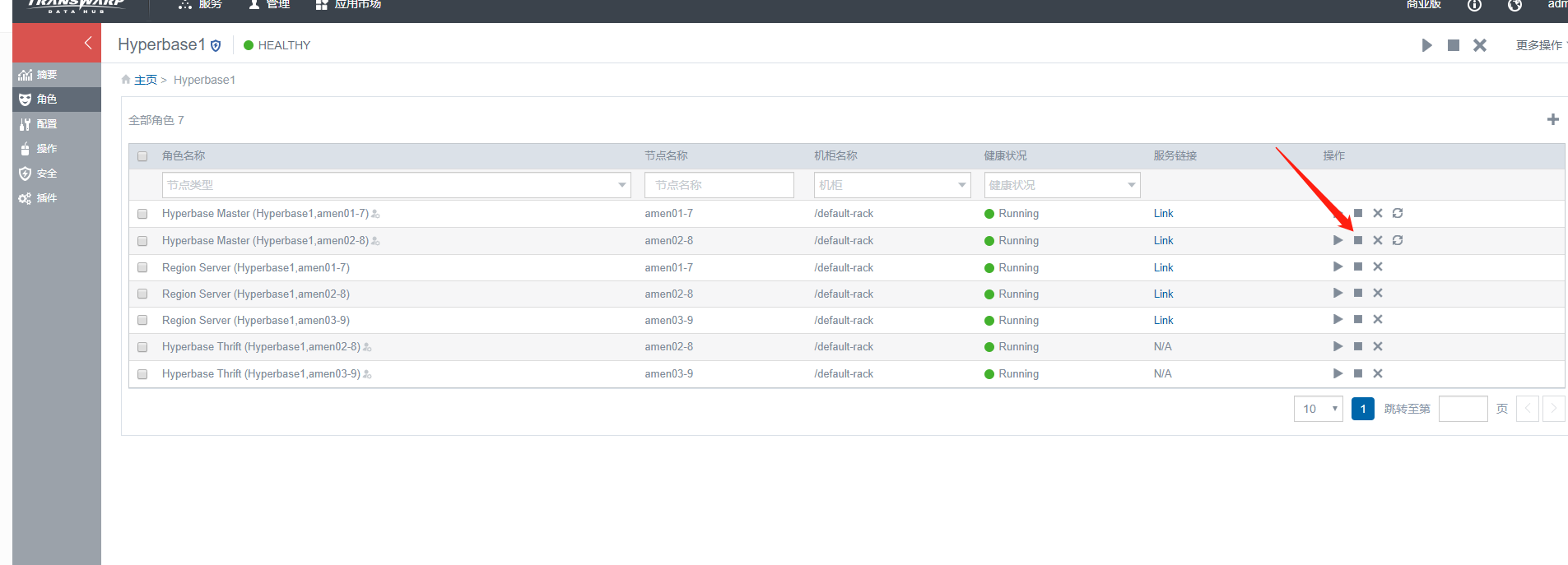Image resolution: width=1568 pixels, height=565 pixels.
Task: Check the select-all roles checkbox
Action: pos(142,156)
